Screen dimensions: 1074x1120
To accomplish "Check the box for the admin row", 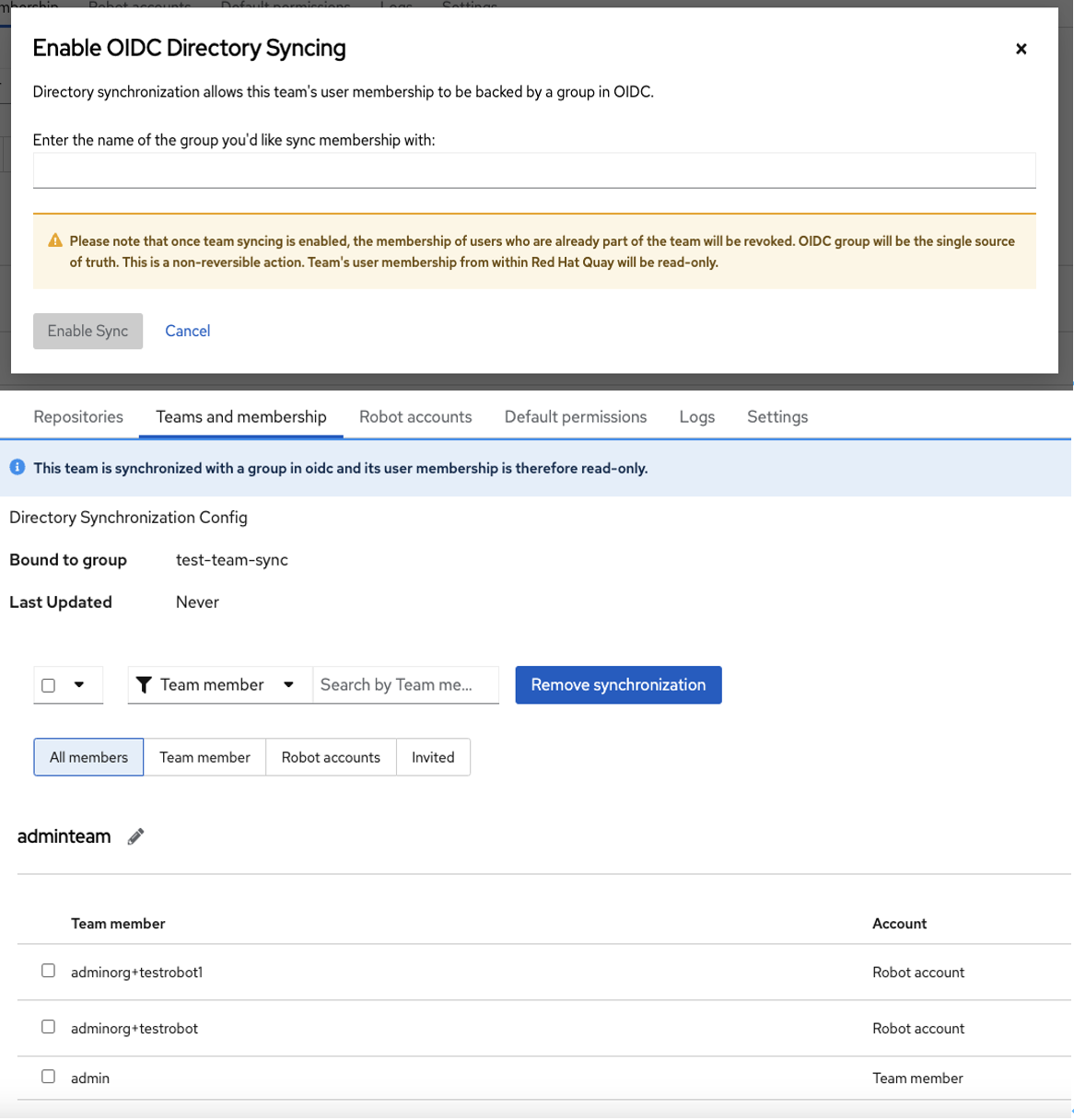I will point(49,1077).
